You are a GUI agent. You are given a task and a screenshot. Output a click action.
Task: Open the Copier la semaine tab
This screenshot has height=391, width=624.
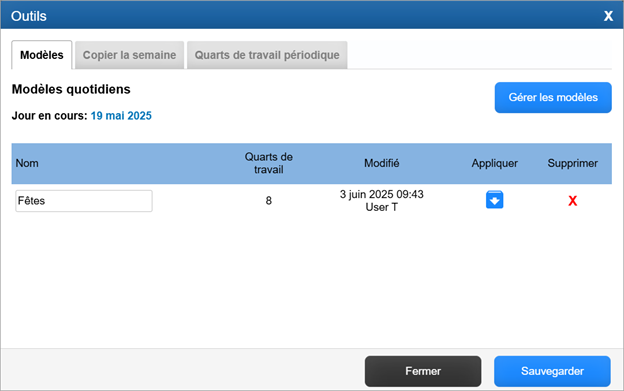pyautogui.click(x=129, y=55)
